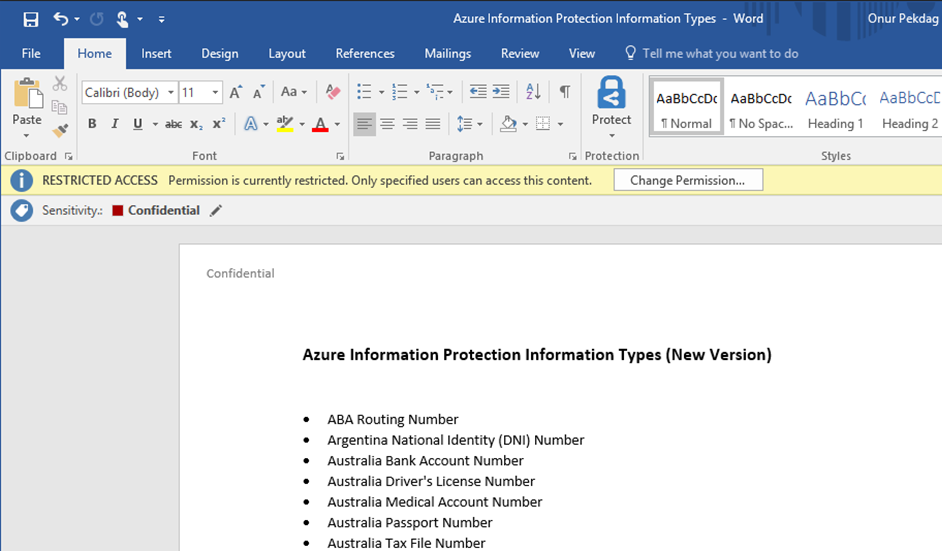Toggle Bold formatting
Image resolution: width=942 pixels, height=551 pixels.
92,124
